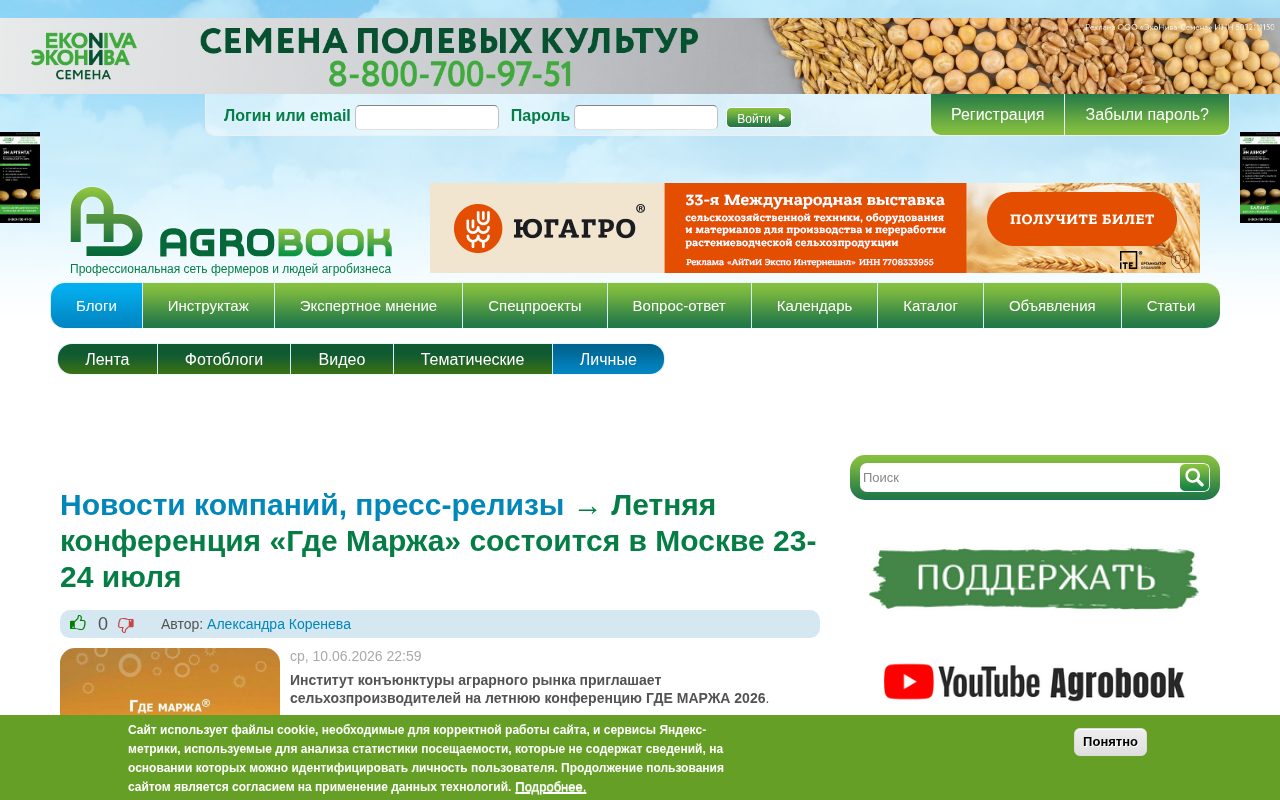This screenshot has height=800, width=1280.
Task: Go to Спецпроекты section
Action: [x=535, y=306]
